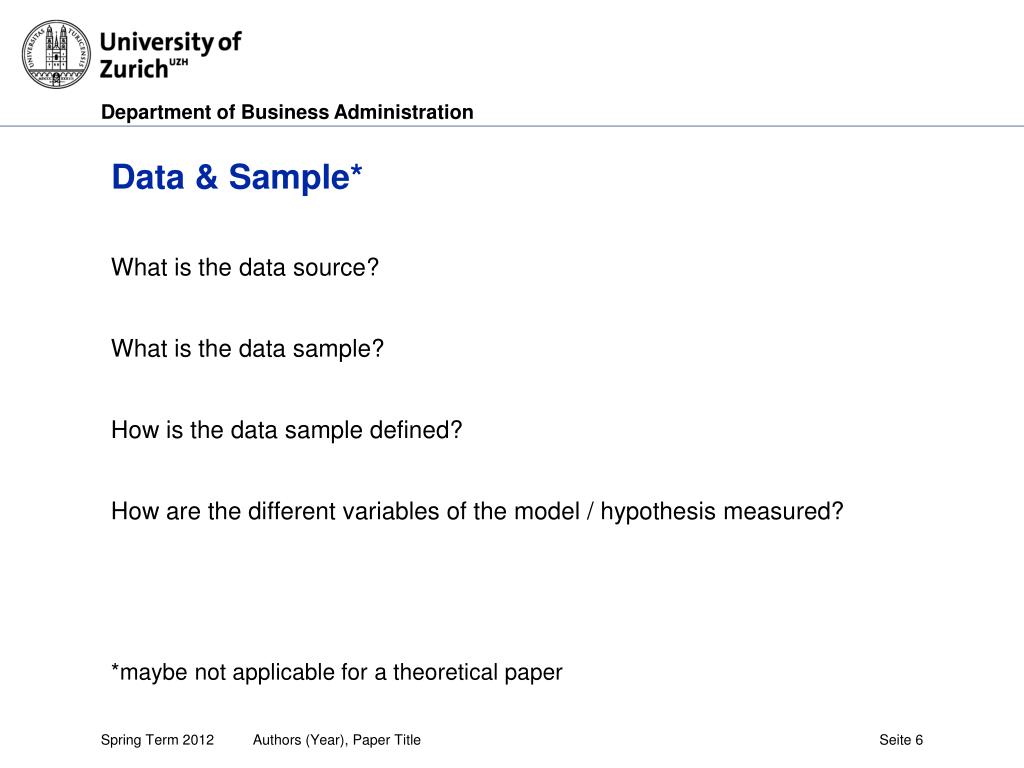Click the word 'model' in fourth question
Image resolution: width=1024 pixels, height=768 pixels.
tap(547, 511)
